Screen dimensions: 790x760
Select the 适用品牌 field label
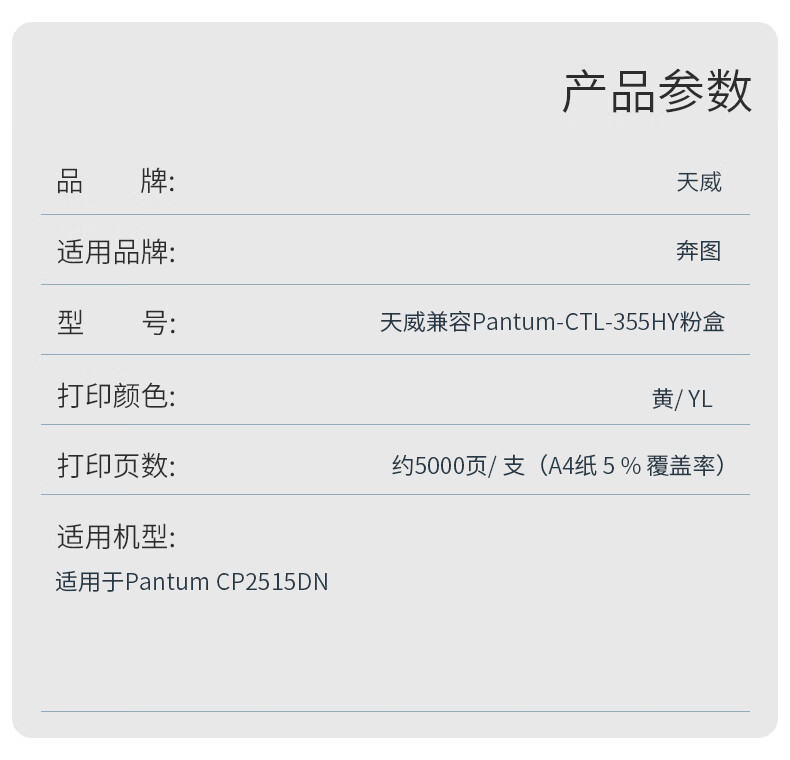[x=115, y=252]
